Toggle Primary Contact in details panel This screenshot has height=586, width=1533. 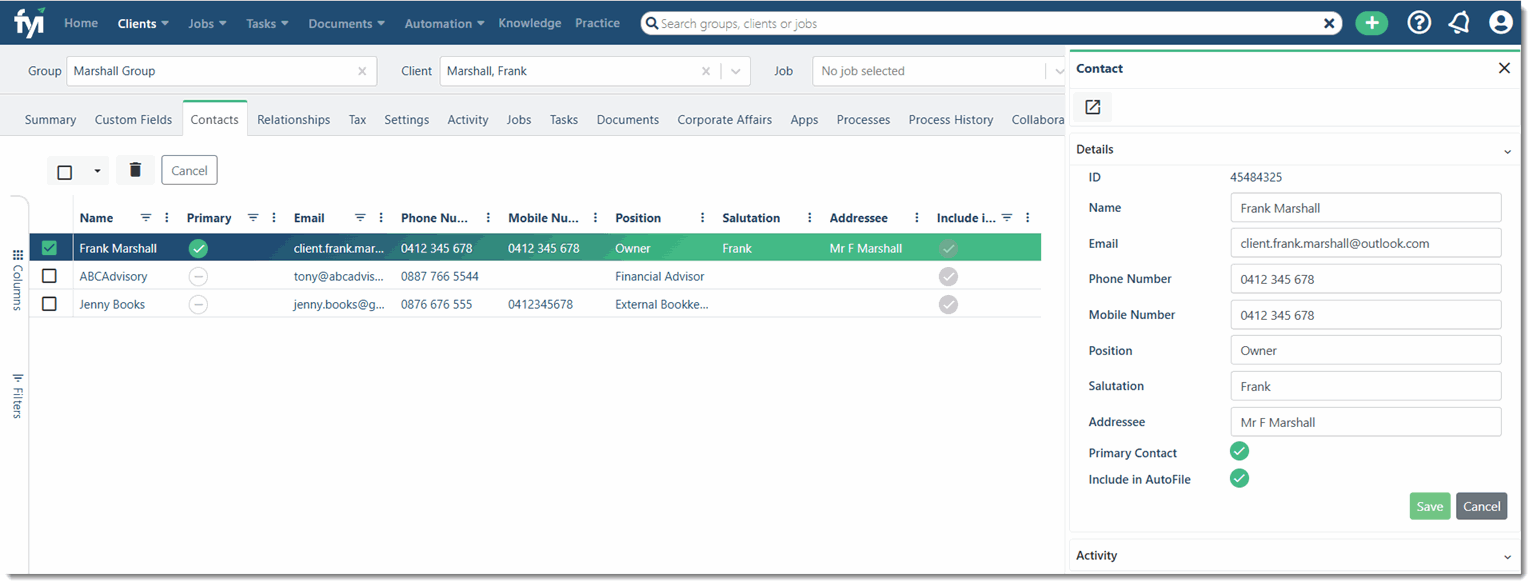pos(1239,451)
